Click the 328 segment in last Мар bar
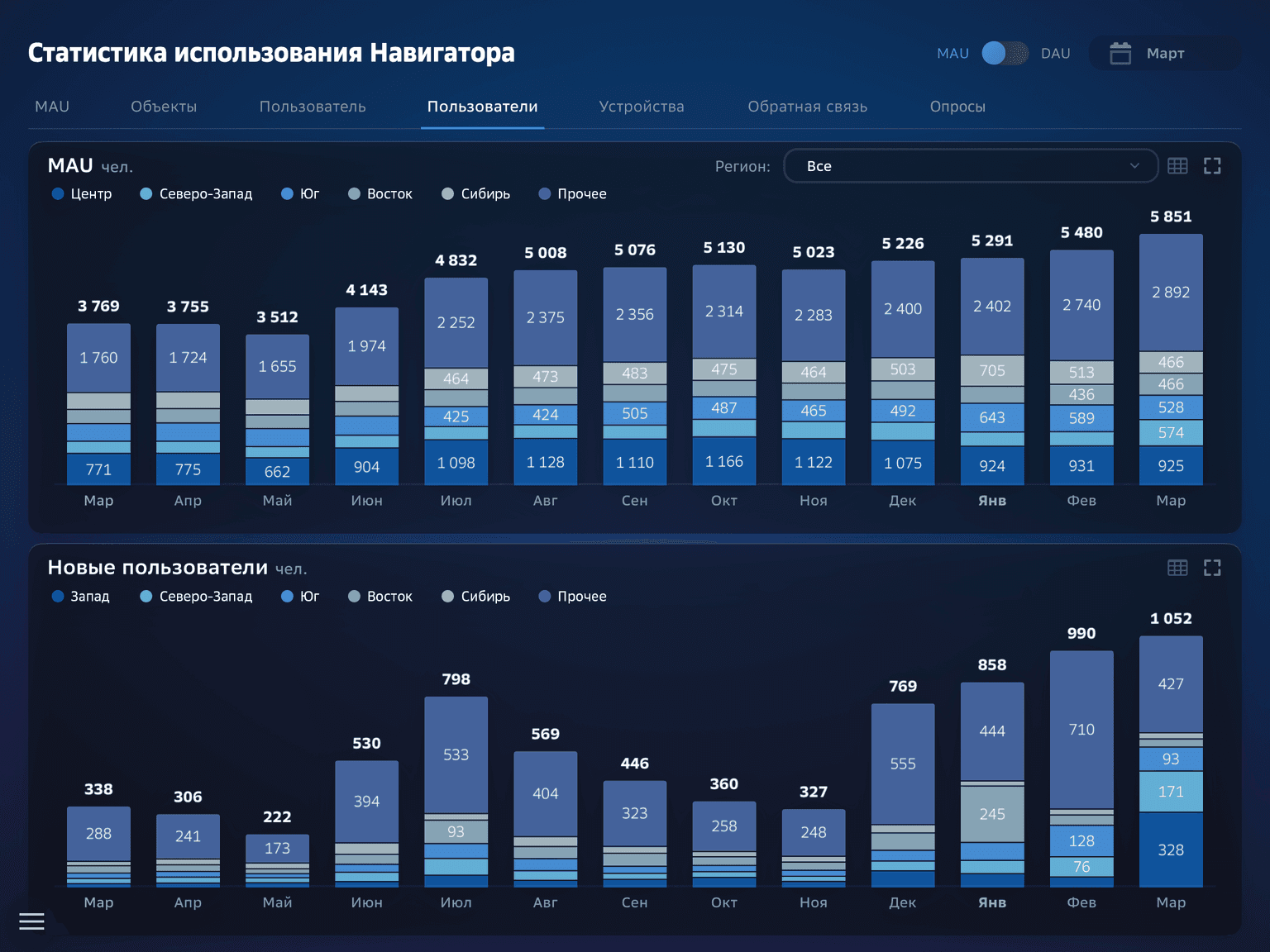 coord(1171,850)
